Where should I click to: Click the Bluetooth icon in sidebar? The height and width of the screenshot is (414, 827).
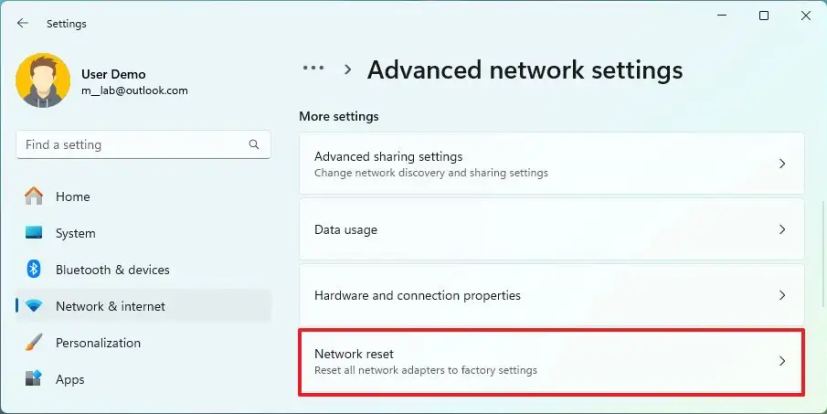34,269
